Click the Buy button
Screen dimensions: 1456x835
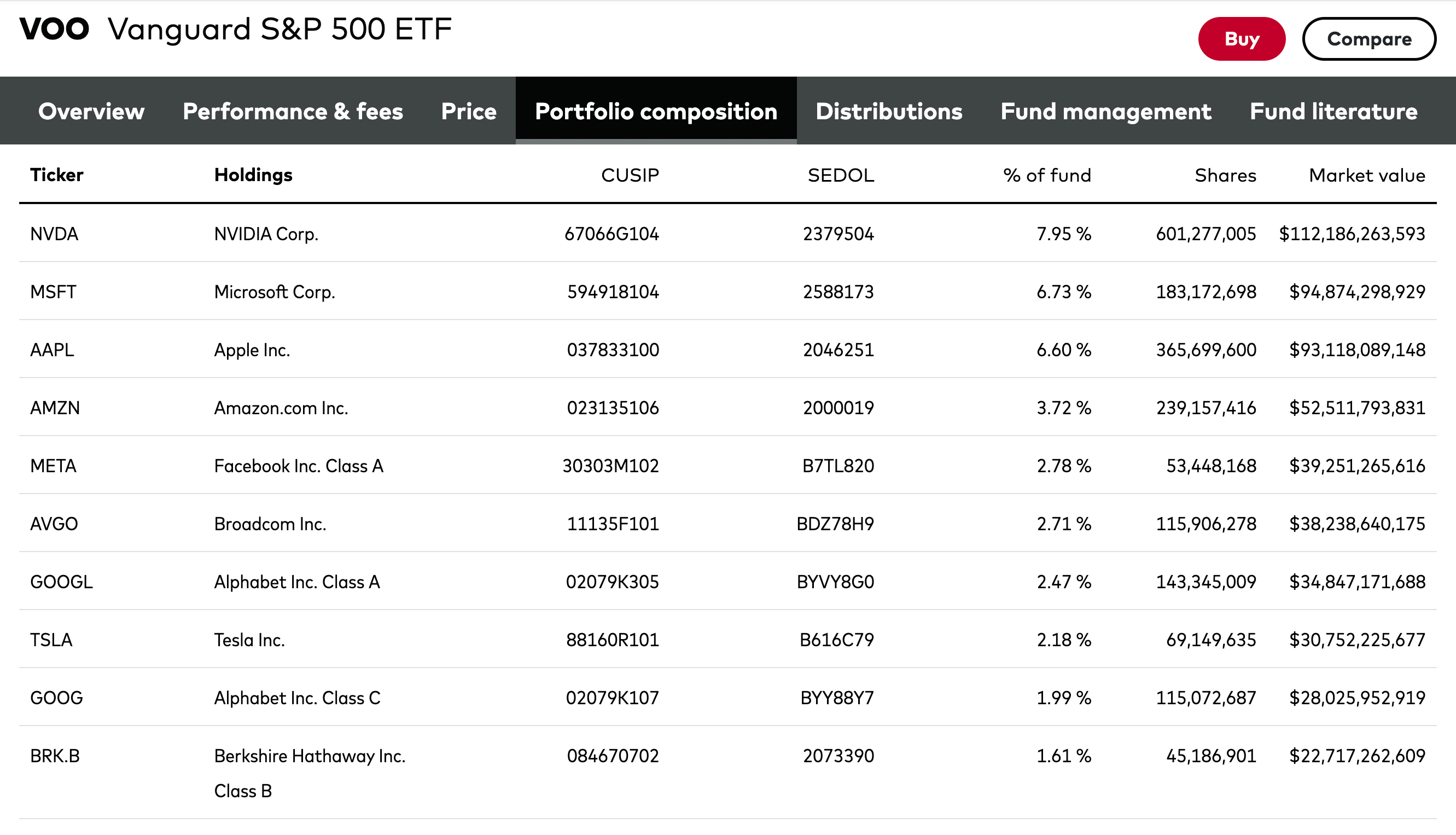(1242, 39)
